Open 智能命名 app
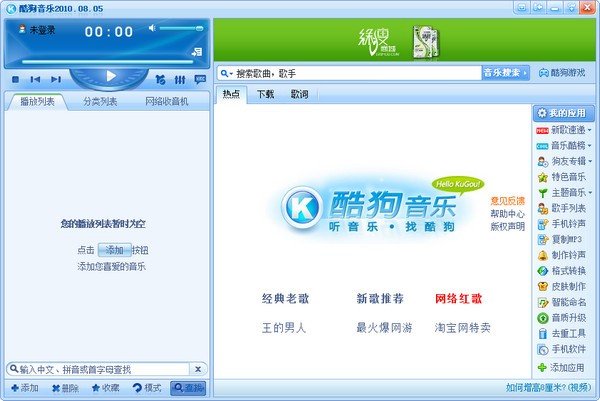The height and width of the screenshot is (401, 600). point(562,302)
